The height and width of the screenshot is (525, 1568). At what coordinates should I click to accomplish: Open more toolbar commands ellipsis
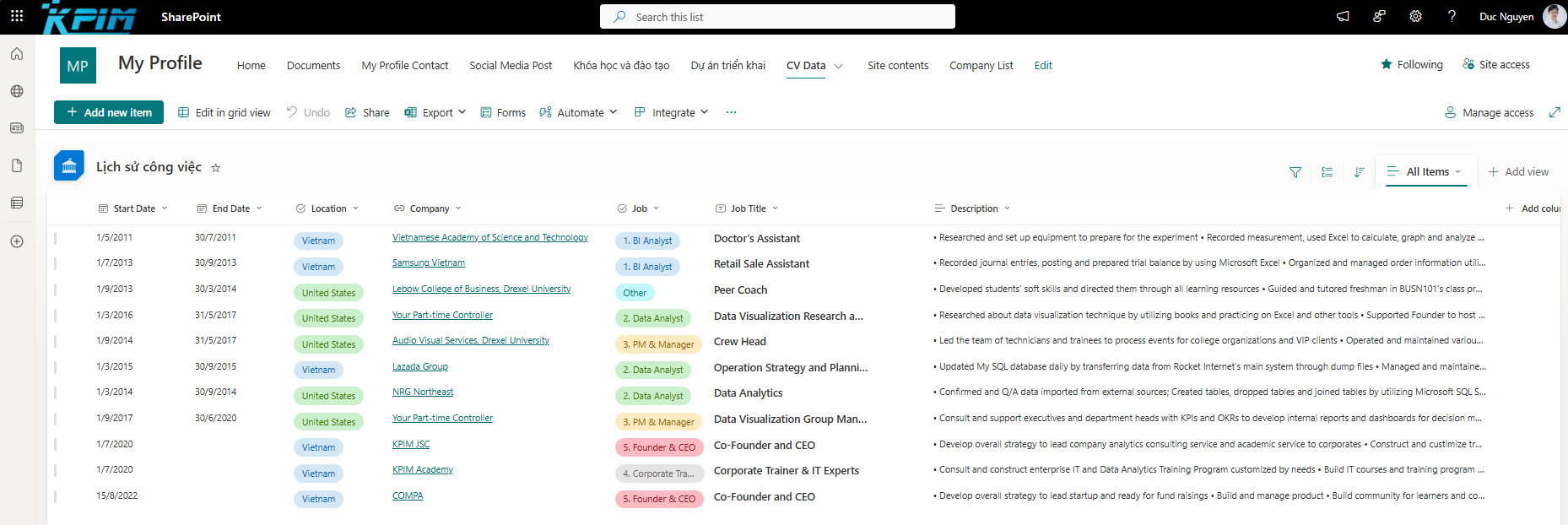click(x=731, y=112)
